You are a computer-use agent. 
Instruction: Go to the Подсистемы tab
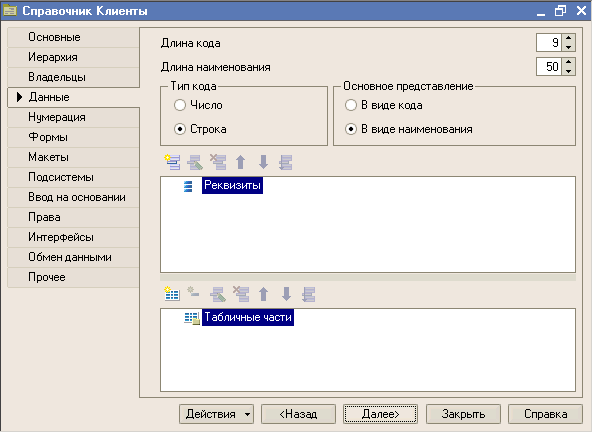[x=73, y=177]
